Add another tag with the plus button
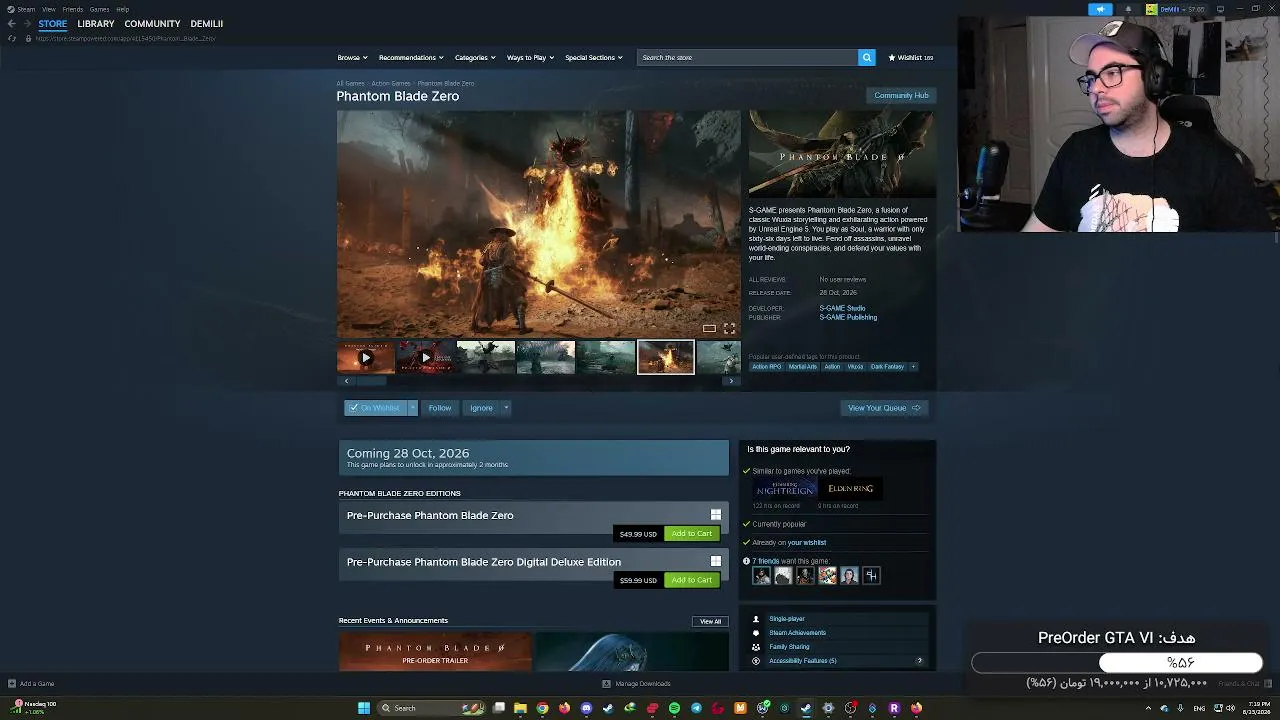 [x=913, y=367]
